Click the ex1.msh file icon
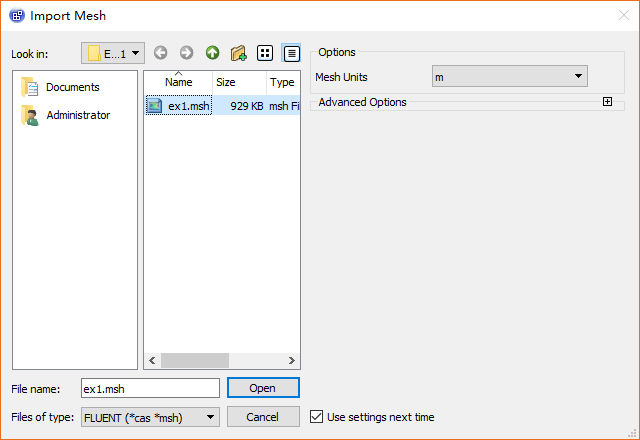This screenshot has width=640, height=440. coord(155,106)
